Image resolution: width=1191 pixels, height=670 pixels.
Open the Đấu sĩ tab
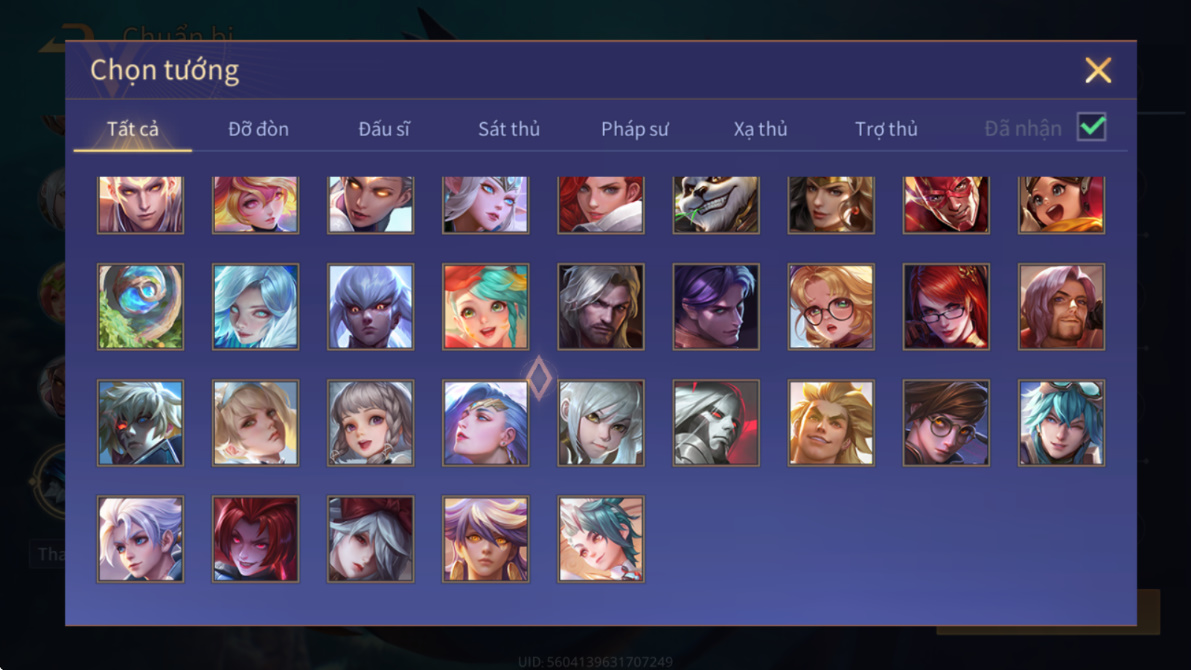point(384,129)
